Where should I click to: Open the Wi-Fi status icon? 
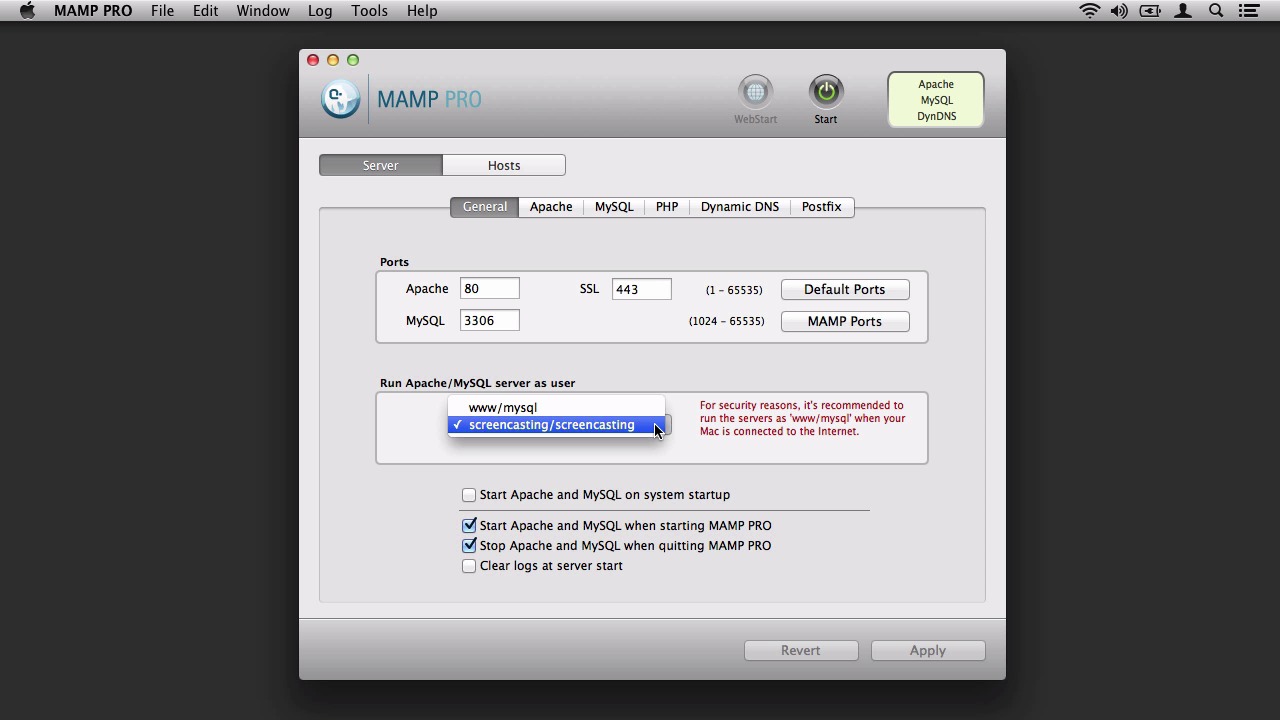tap(1090, 11)
